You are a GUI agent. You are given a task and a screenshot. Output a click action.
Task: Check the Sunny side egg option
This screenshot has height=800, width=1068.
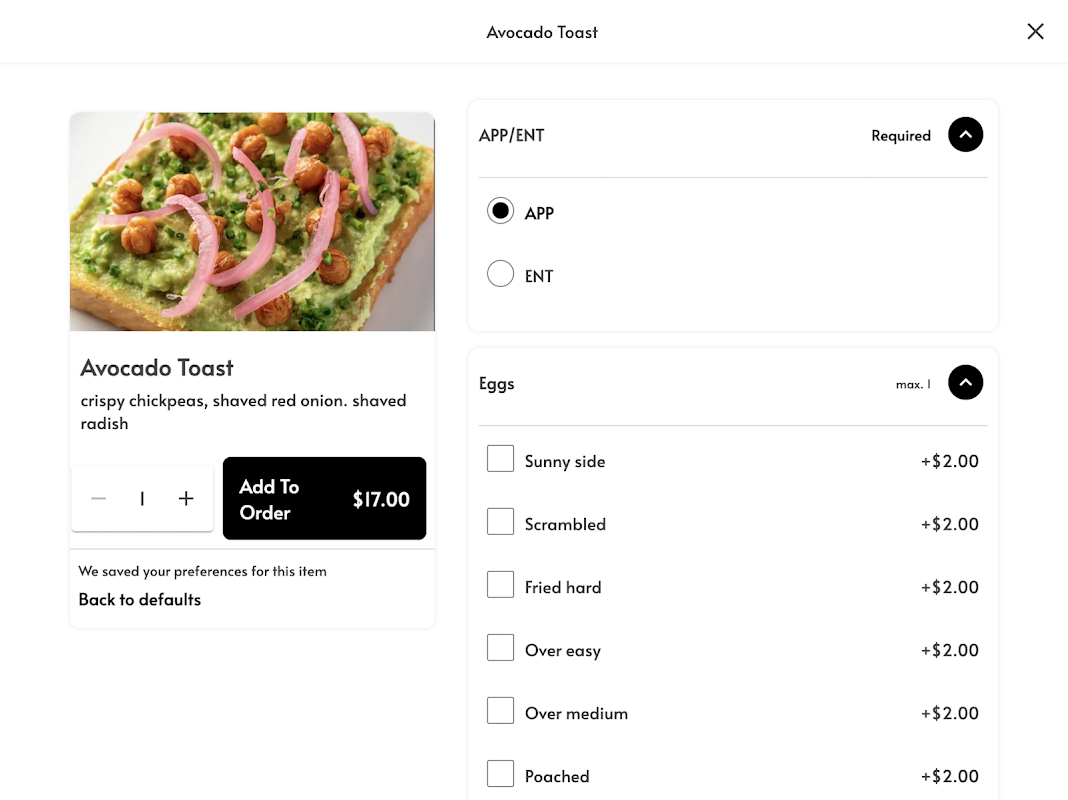pos(500,459)
